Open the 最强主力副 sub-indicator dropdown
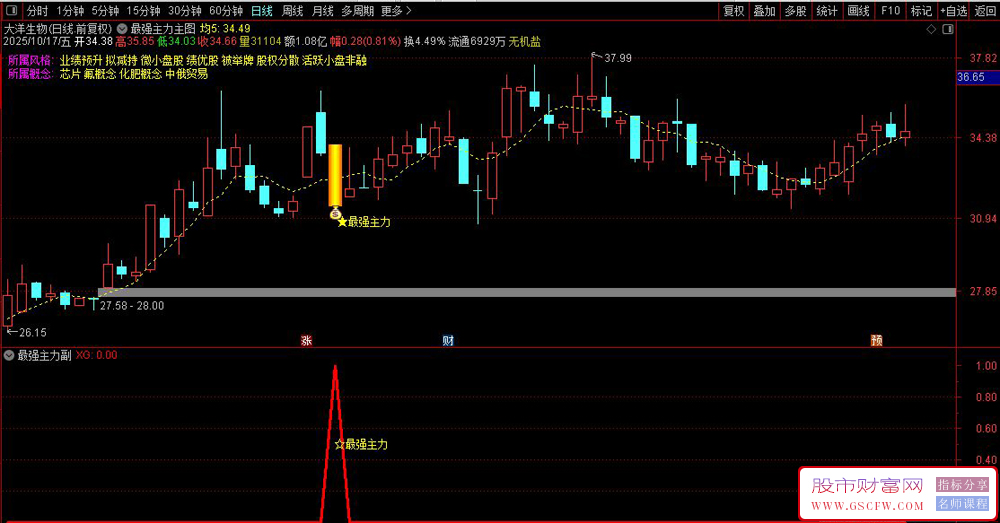Image resolution: width=1000 pixels, height=523 pixels. (x=9, y=355)
